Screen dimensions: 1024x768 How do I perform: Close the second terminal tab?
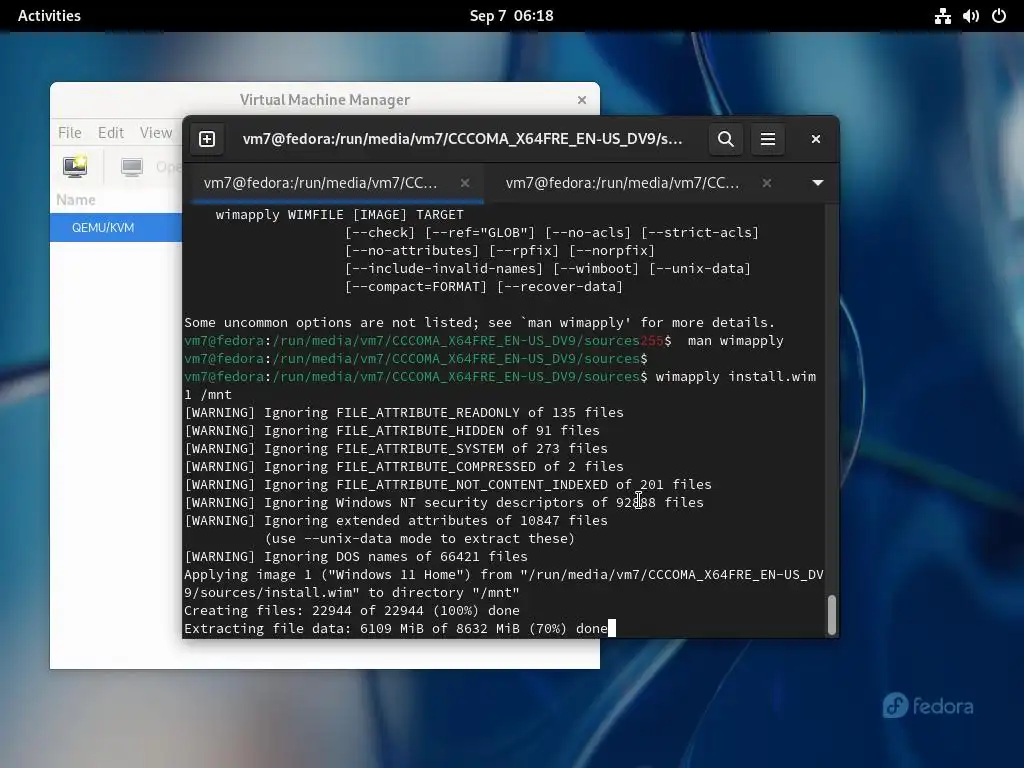pyautogui.click(x=767, y=183)
